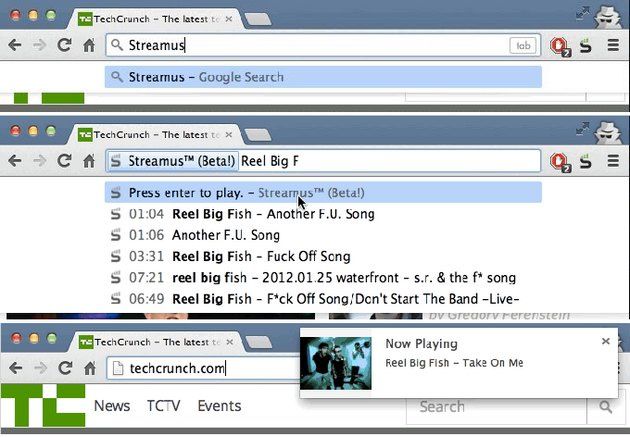Click home icon in bottom browser window
Image resolution: width=630 pixels, height=437 pixels.
[x=90, y=368]
